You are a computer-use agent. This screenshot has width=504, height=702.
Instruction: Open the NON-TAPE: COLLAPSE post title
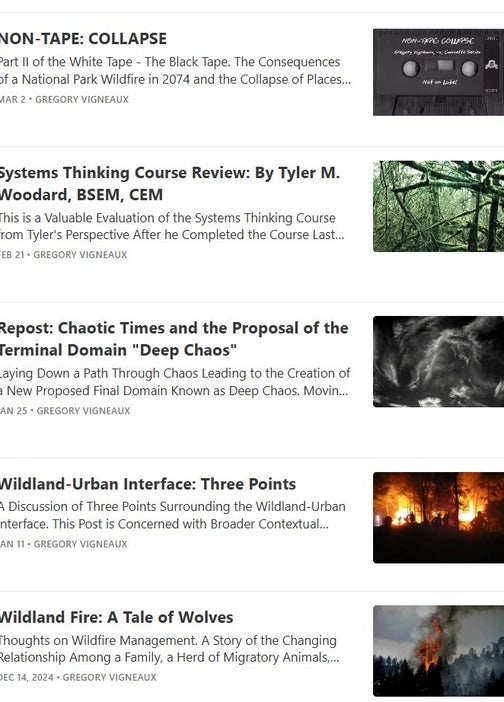click(x=83, y=39)
